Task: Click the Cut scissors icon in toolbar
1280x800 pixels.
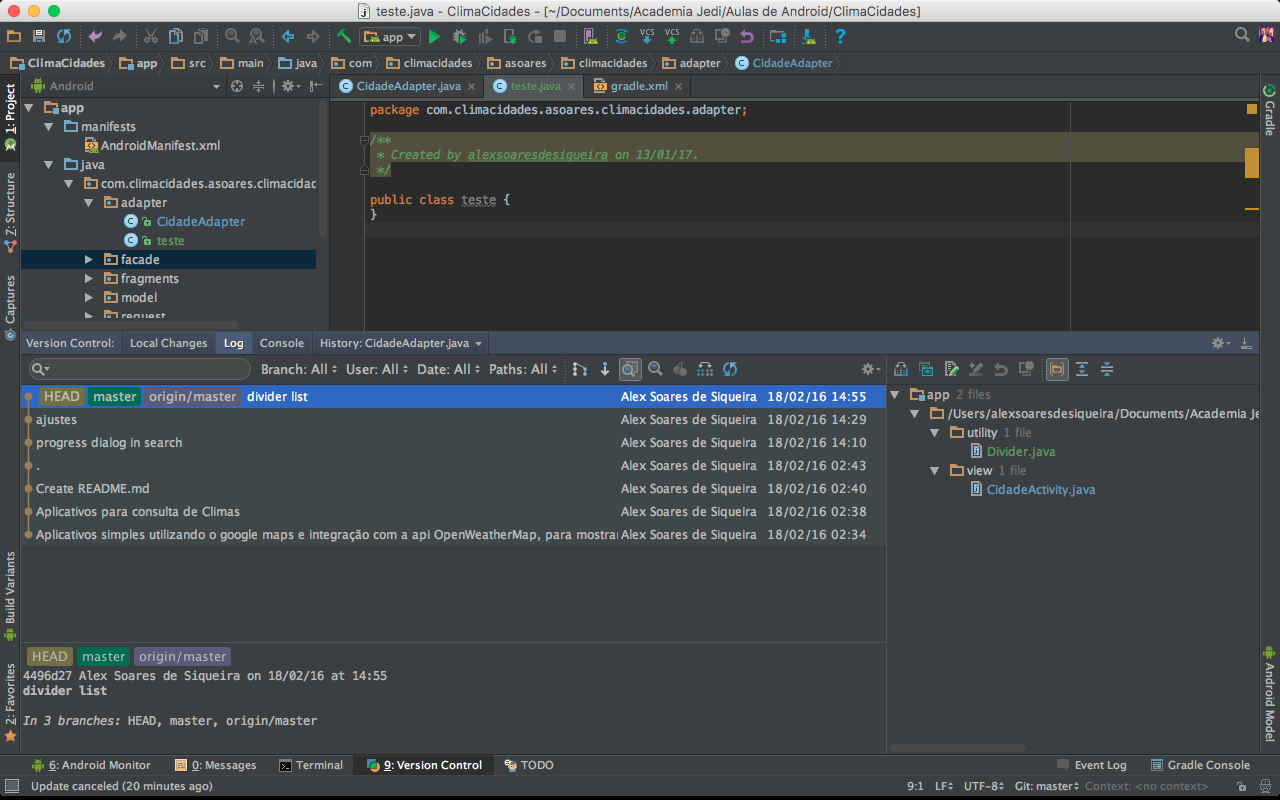Action: [x=150, y=37]
